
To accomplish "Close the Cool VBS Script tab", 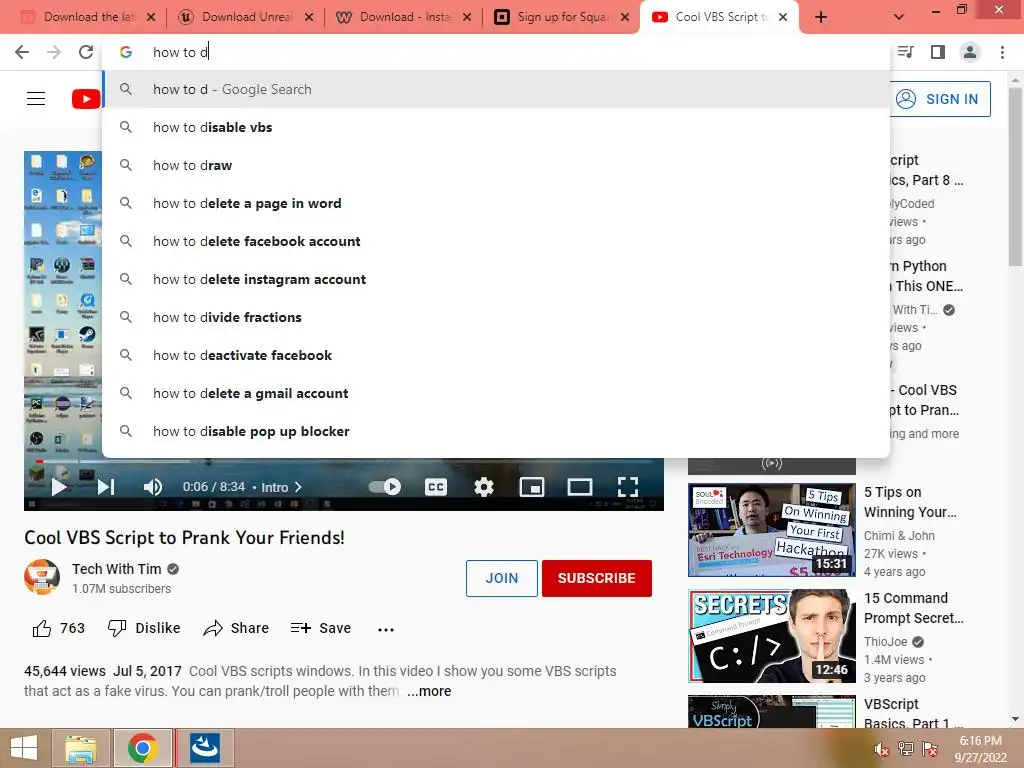I will pos(783,17).
